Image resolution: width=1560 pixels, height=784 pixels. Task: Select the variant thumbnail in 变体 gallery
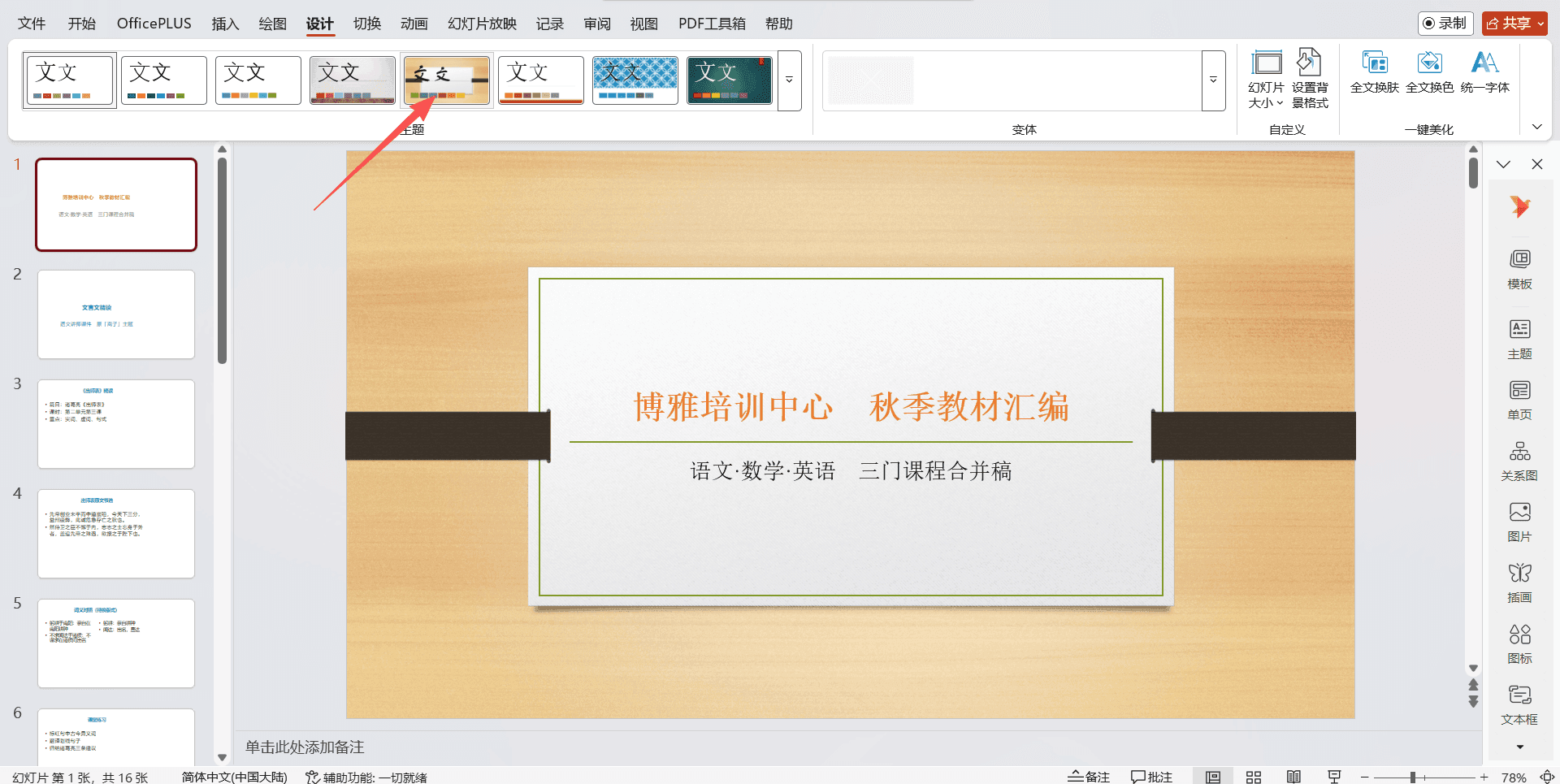click(x=871, y=80)
